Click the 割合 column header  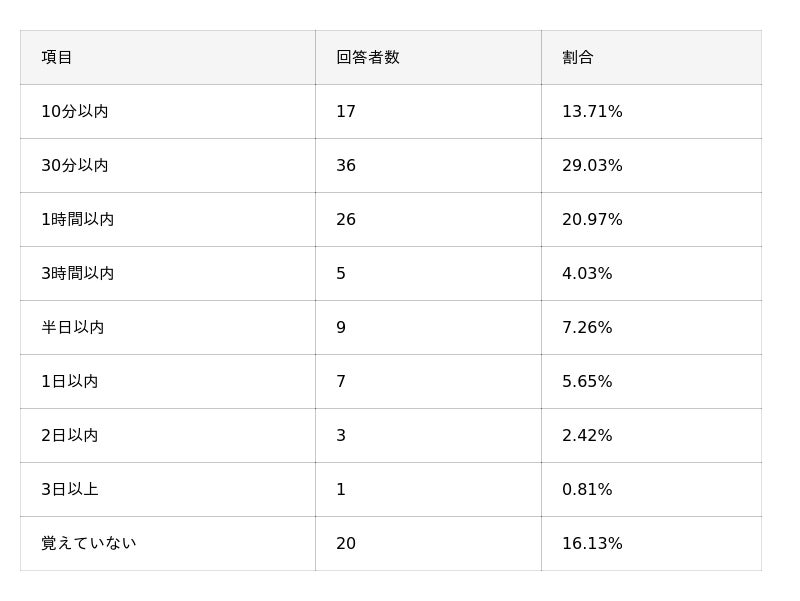point(578,58)
